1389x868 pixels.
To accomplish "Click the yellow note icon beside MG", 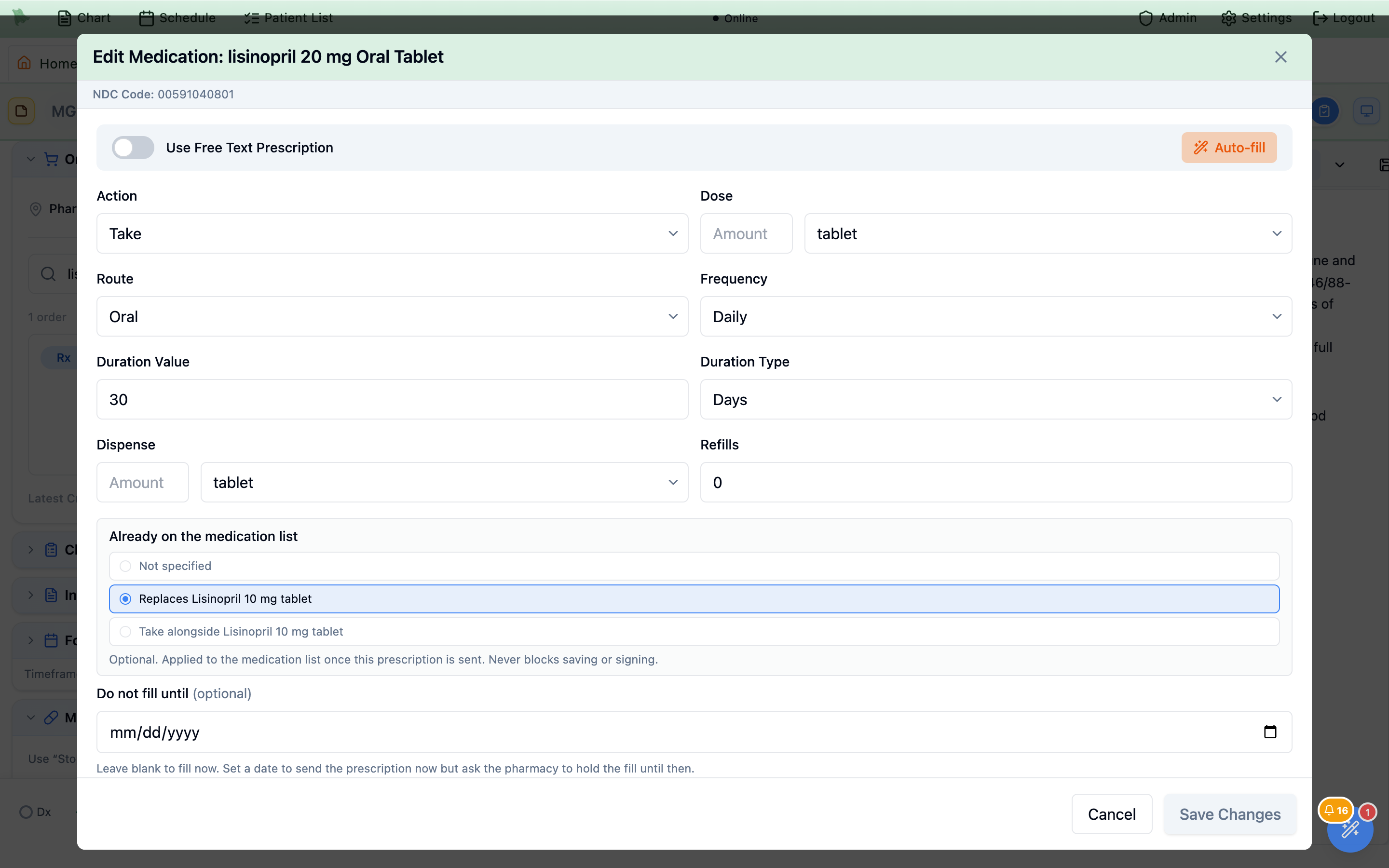I will click(21, 111).
